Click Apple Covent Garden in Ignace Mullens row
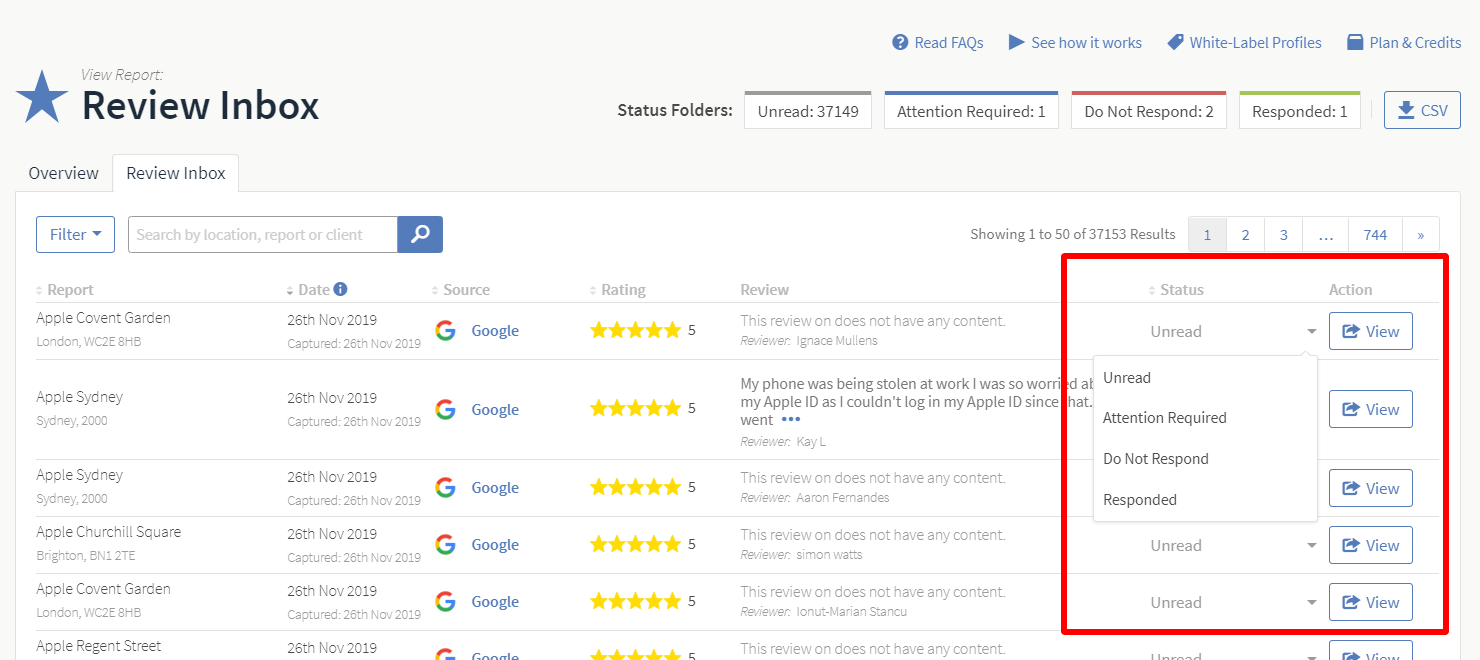Image resolution: width=1480 pixels, height=660 pixels. [103, 318]
